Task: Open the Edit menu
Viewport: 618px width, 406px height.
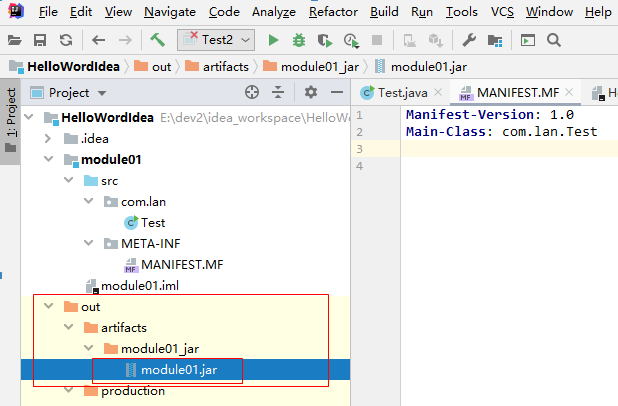Action: (81, 12)
